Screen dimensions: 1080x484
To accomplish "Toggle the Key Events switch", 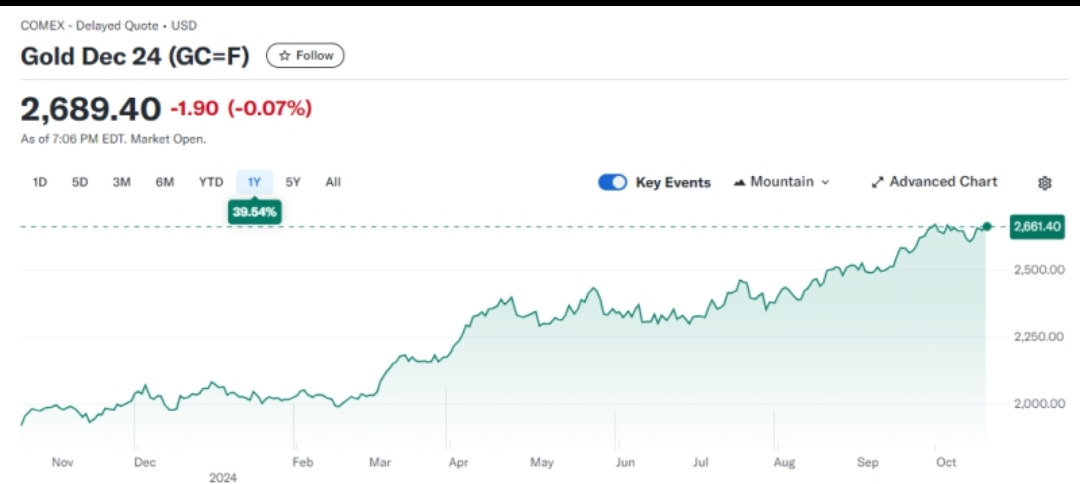I will click(612, 182).
